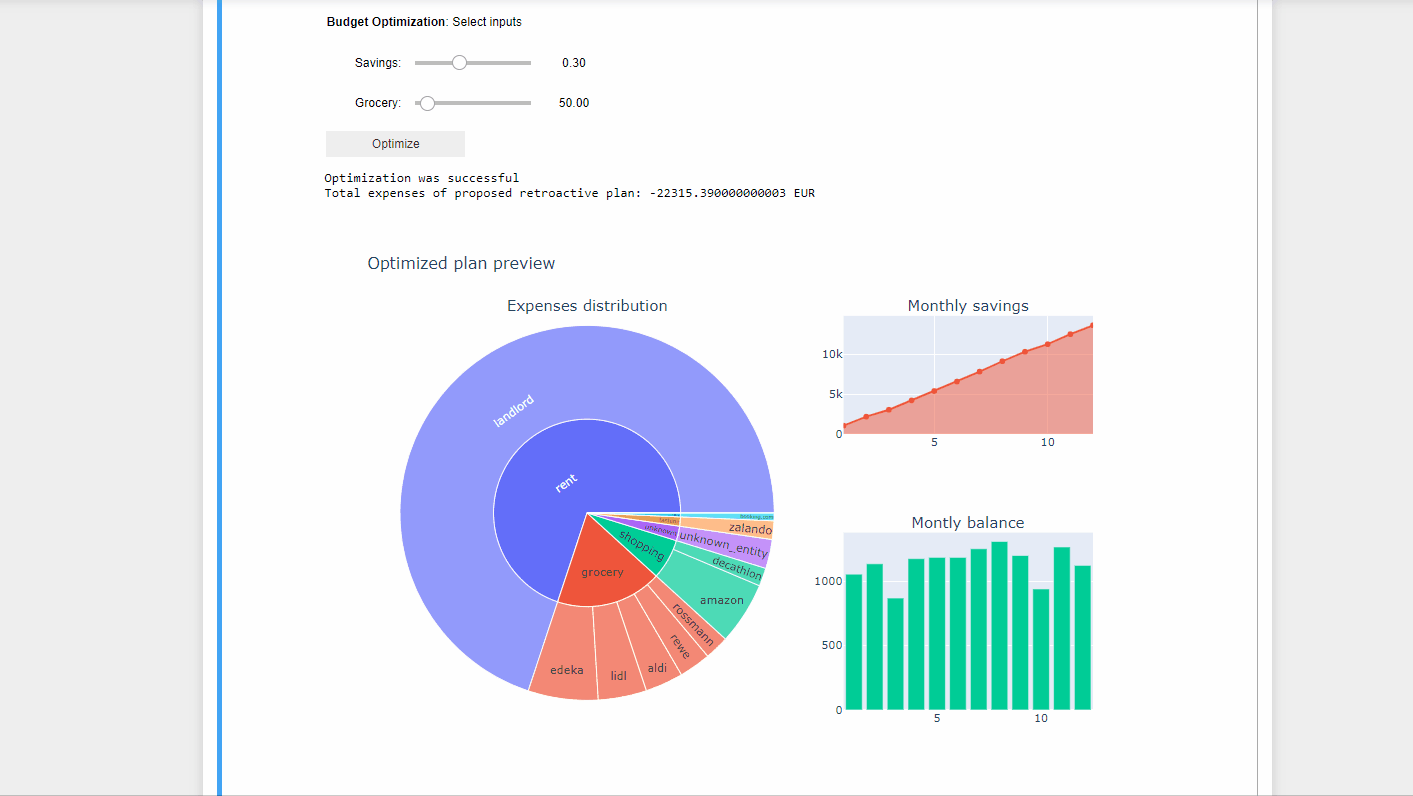1413x796 pixels.
Task: Click the Savings slider handle
Action: click(459, 63)
